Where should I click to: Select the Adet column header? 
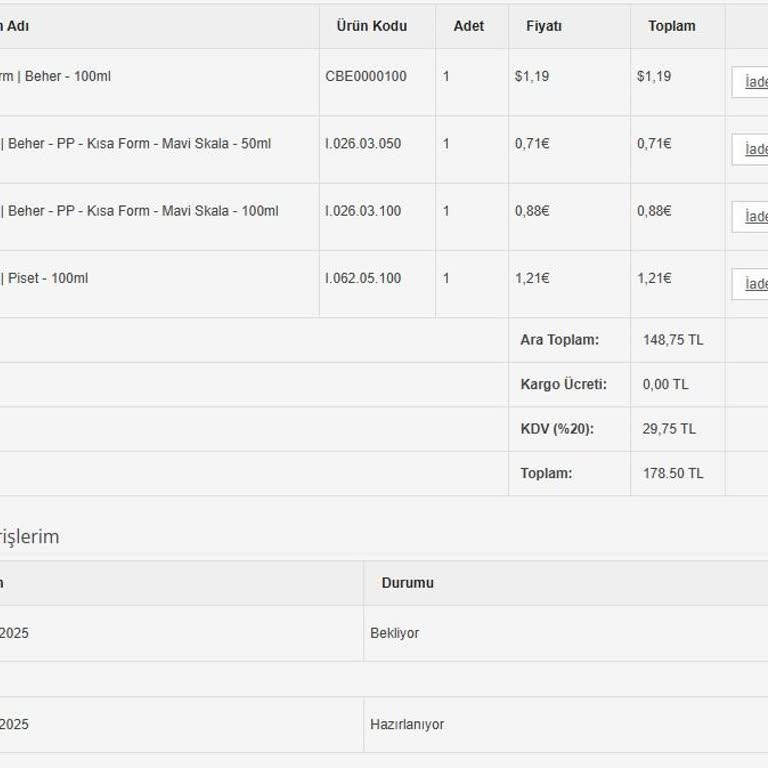click(x=468, y=26)
